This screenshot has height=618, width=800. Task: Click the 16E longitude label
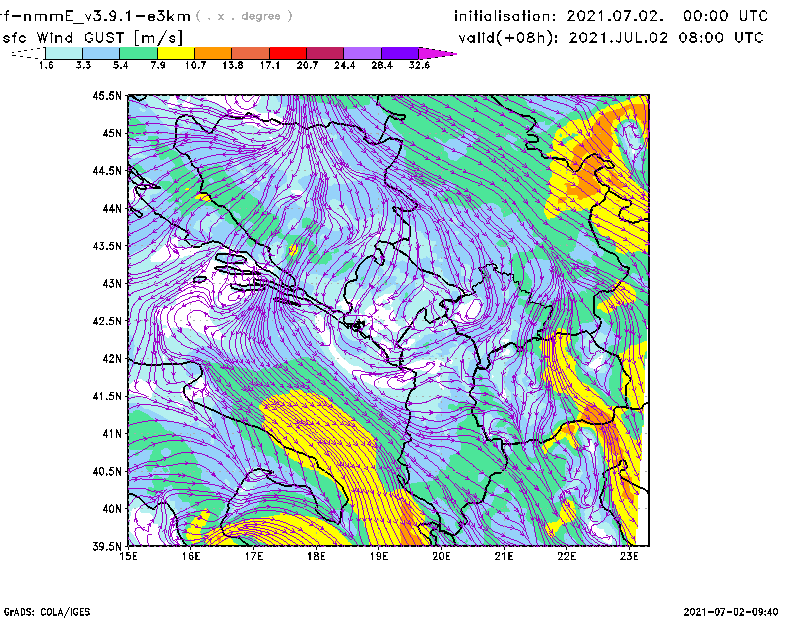pos(191,556)
